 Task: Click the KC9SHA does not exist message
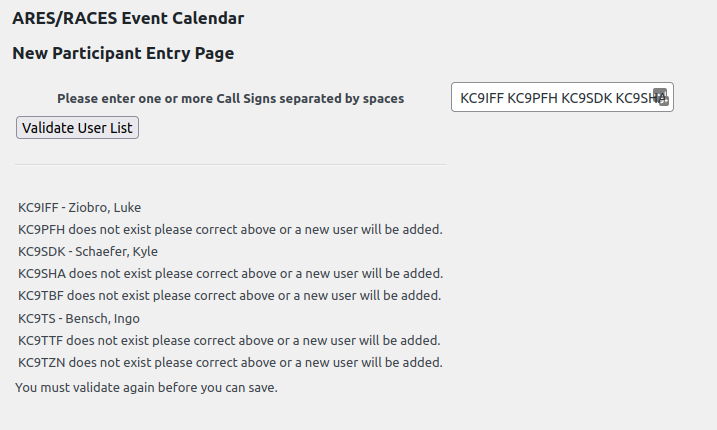(230, 274)
